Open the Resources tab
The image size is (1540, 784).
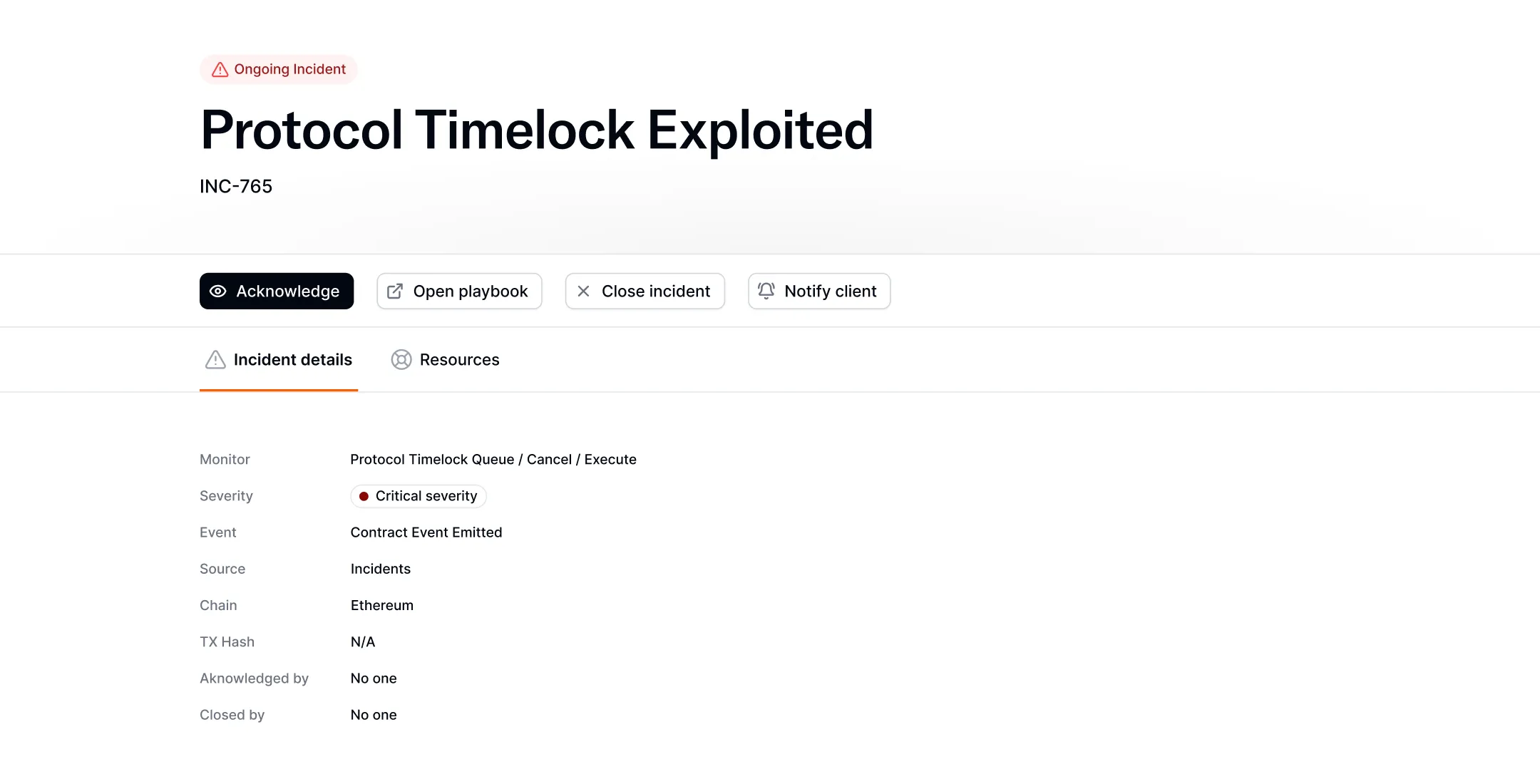tap(445, 360)
